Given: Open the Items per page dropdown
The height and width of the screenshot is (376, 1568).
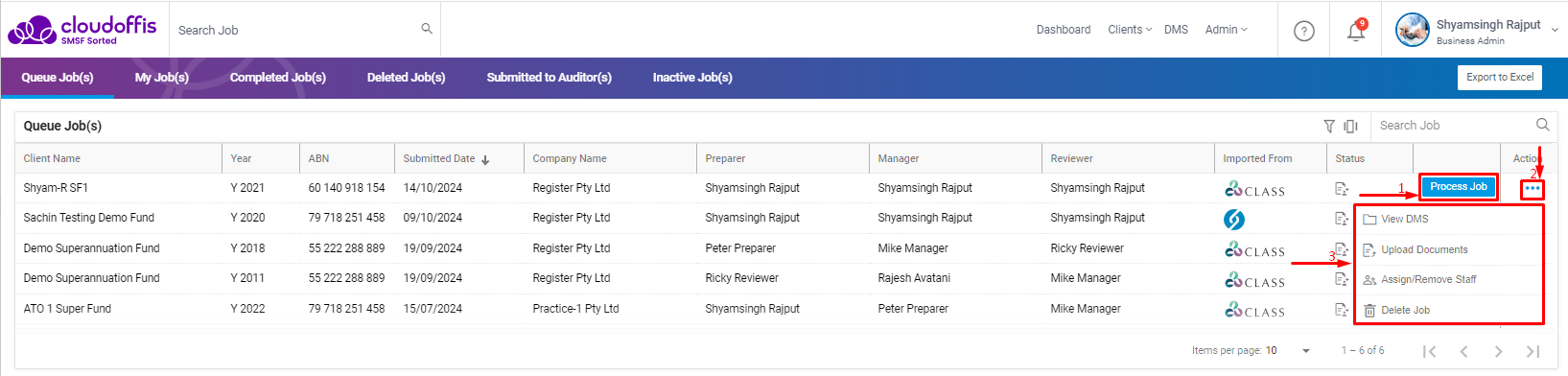Looking at the screenshot, I should [1288, 350].
